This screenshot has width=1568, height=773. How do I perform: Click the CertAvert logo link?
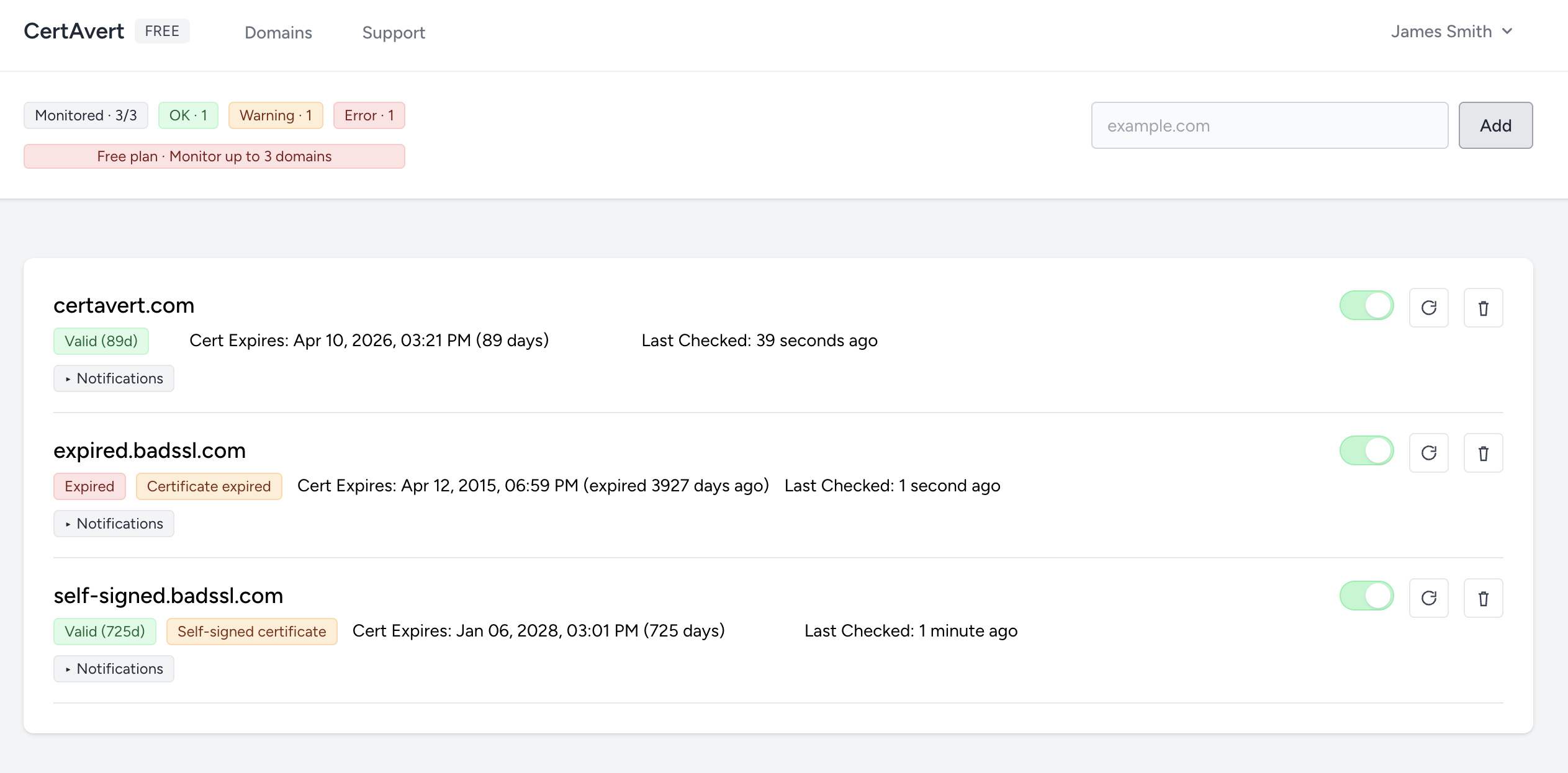click(x=74, y=31)
